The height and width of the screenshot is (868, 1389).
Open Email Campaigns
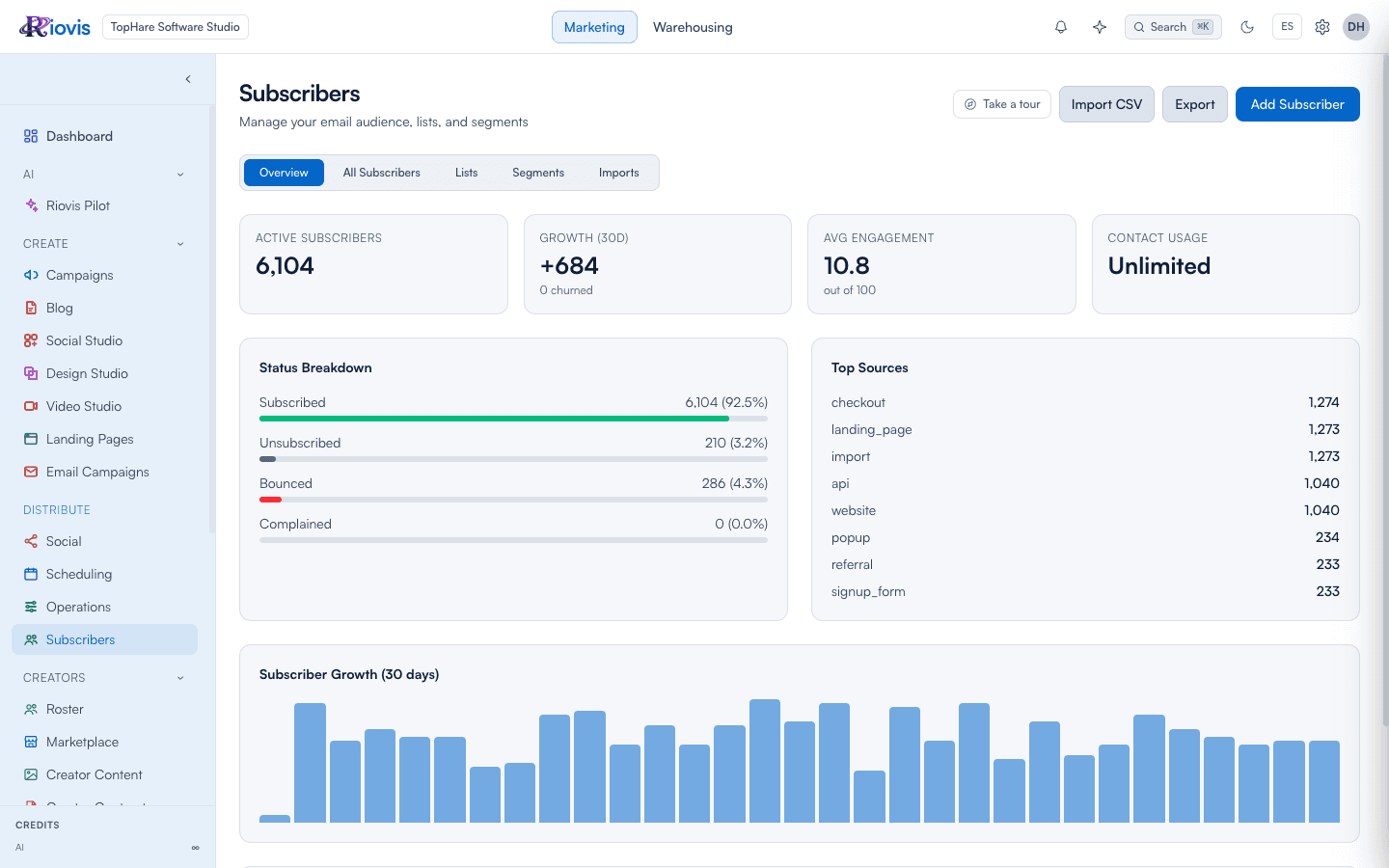tap(104, 472)
